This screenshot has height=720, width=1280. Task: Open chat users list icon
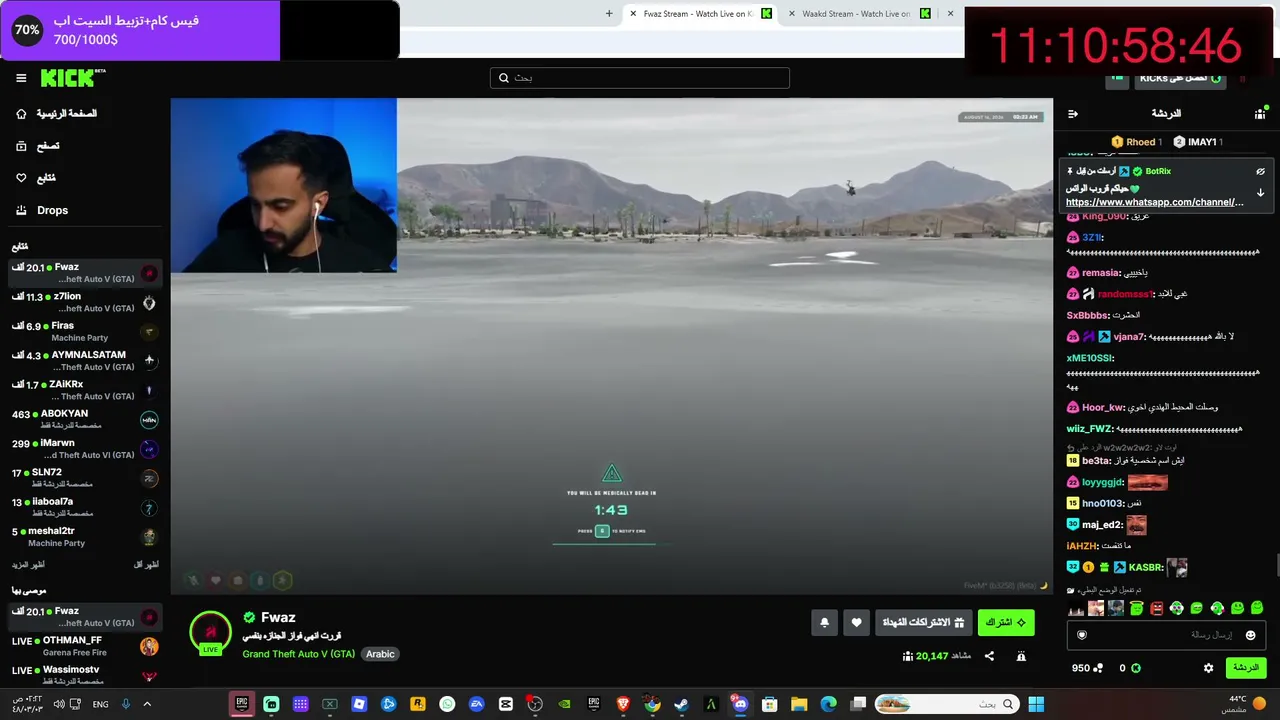click(x=1260, y=114)
